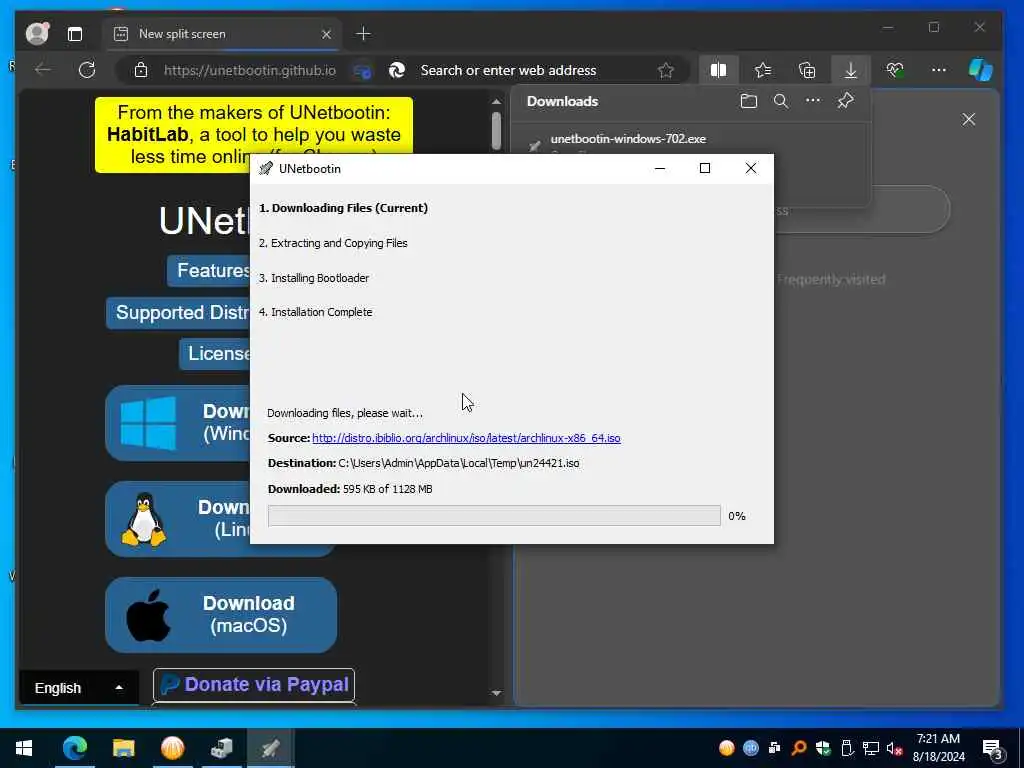The image size is (1024, 768).
Task: Click Download for Windows button
Action: click(x=178, y=423)
